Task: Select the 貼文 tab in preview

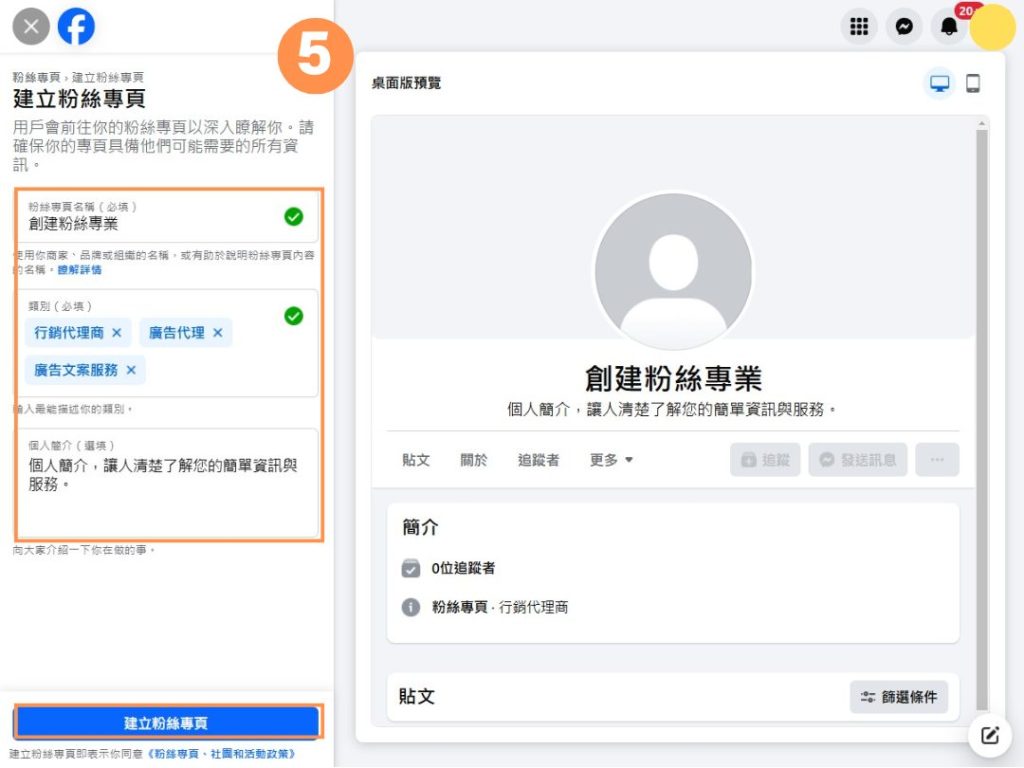Action: pos(416,460)
